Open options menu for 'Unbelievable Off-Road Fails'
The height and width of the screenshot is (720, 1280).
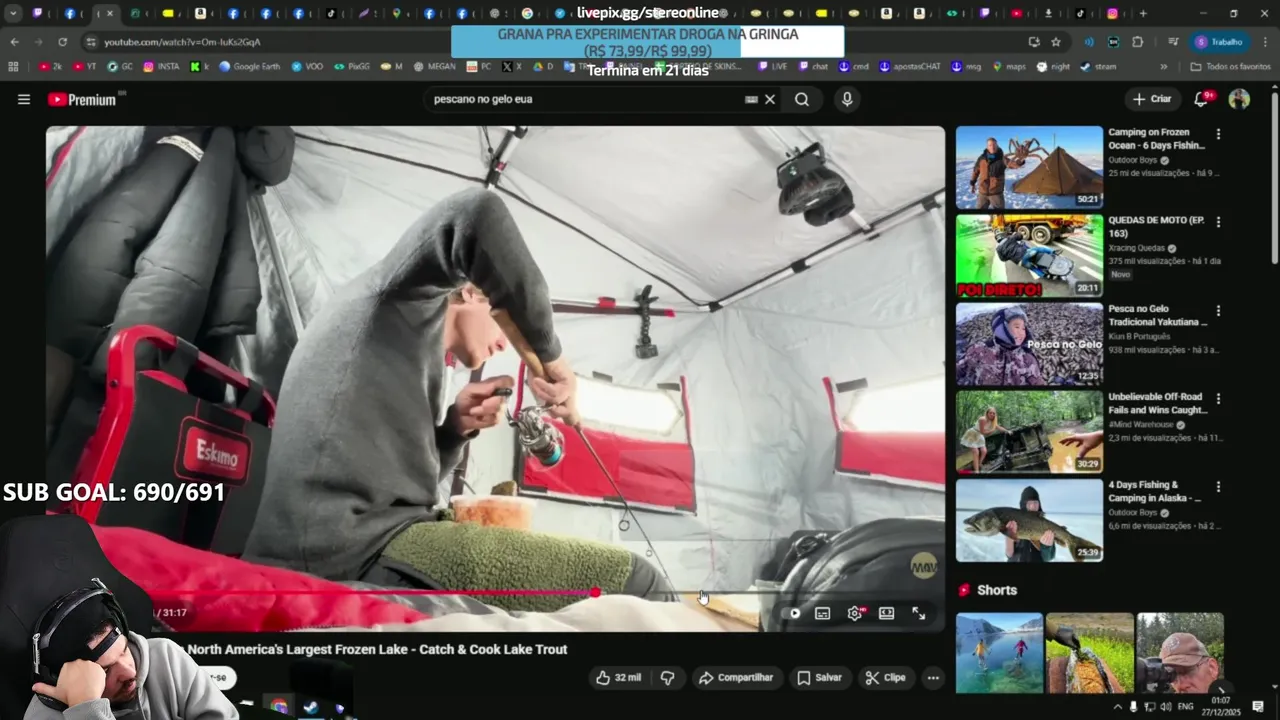tap(1218, 398)
